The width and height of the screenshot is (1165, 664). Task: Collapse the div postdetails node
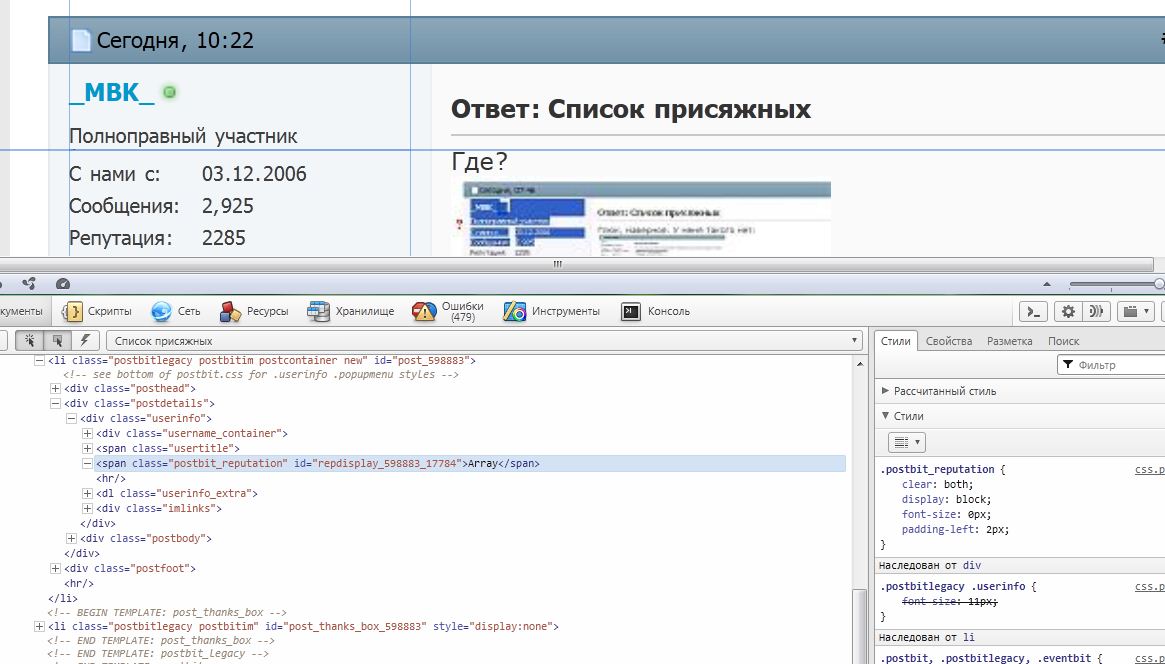point(55,403)
